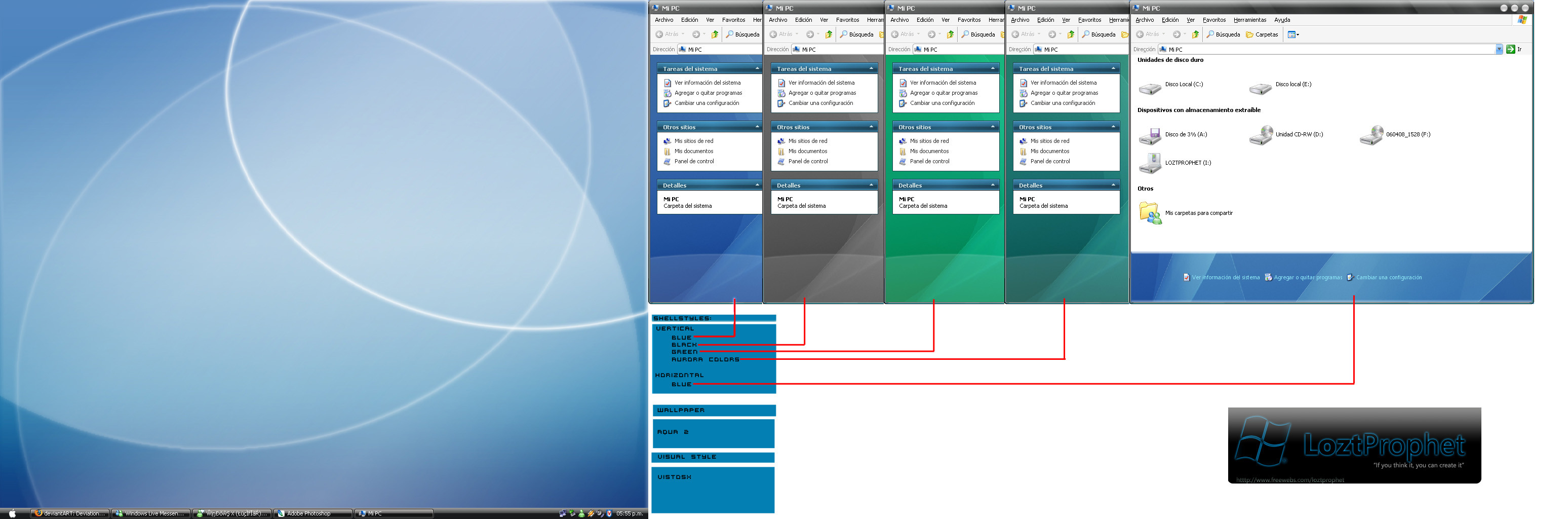Image resolution: width=1568 pixels, height=519 pixels.
Task: Open the Unidad CD-RW (D:) drive
Action: pyautogui.click(x=1261, y=135)
